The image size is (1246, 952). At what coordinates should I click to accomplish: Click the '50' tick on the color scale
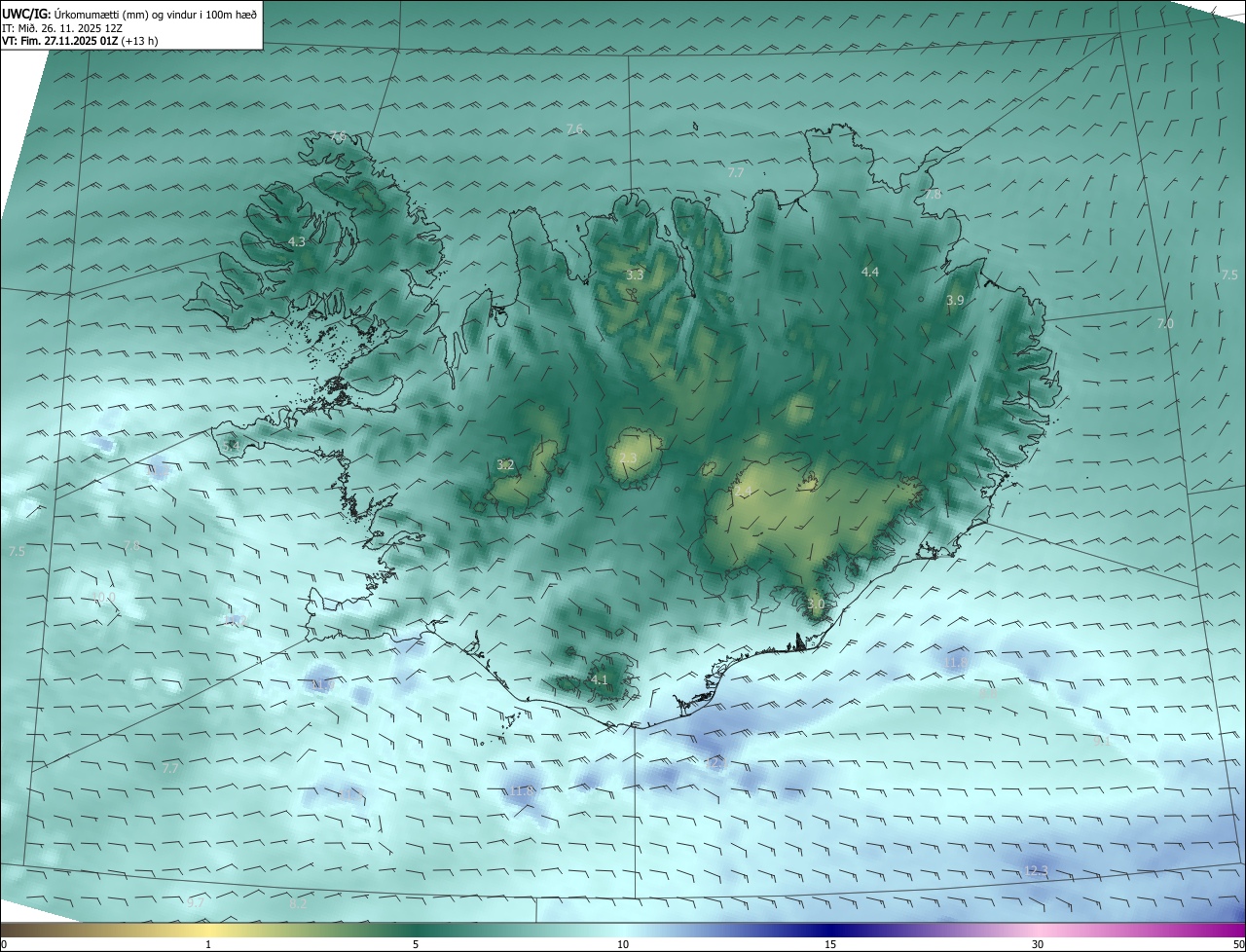(1238, 944)
